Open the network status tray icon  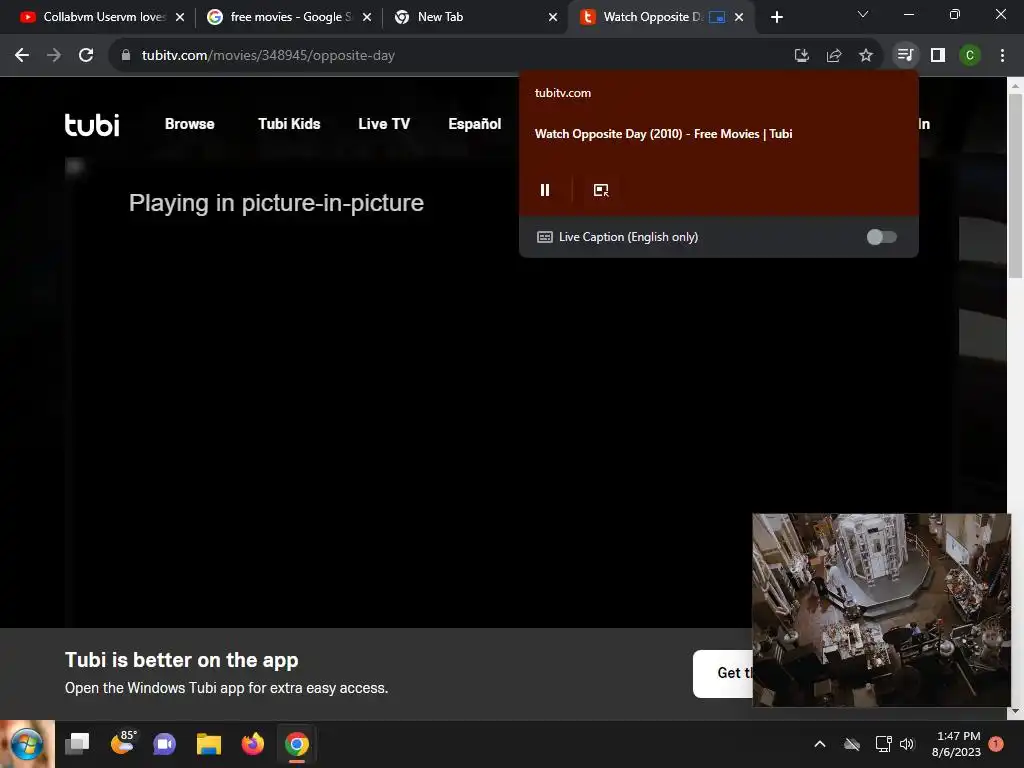tap(883, 744)
